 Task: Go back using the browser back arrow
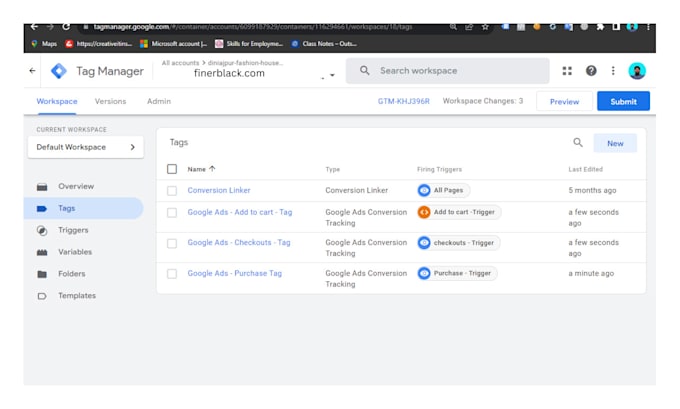[x=34, y=27]
